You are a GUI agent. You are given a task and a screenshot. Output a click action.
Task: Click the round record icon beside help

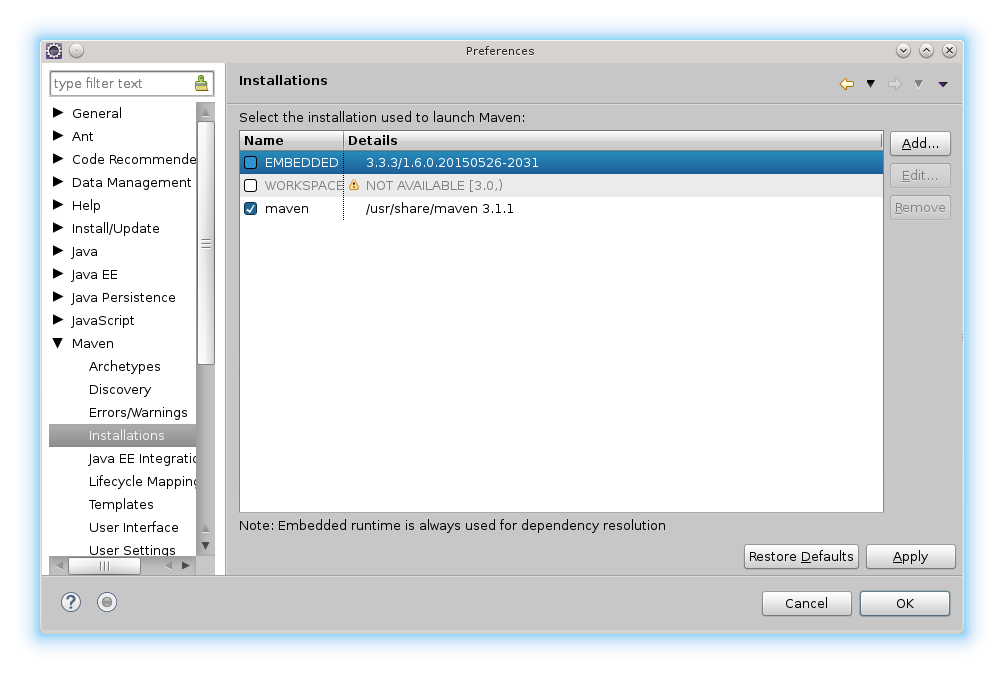pos(107,602)
